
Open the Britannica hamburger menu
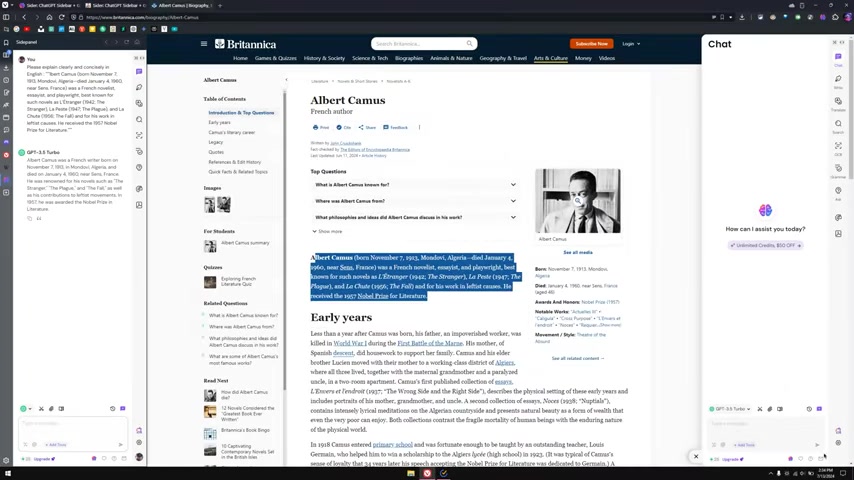click(x=204, y=44)
